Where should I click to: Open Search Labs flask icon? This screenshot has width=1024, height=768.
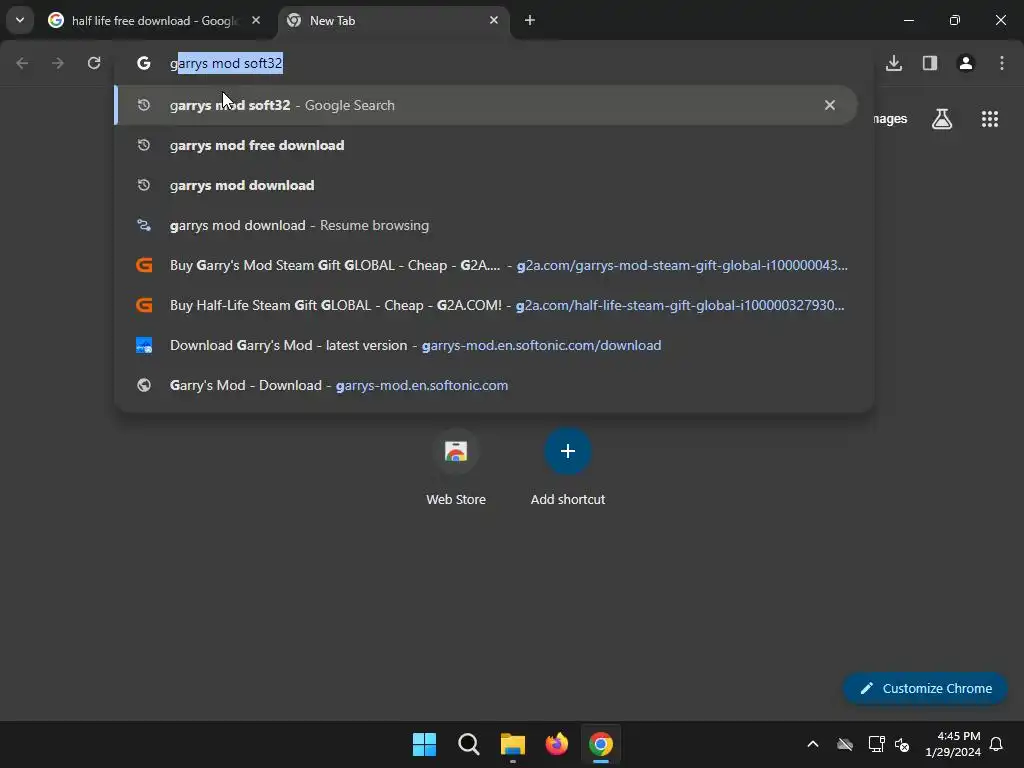point(942,119)
